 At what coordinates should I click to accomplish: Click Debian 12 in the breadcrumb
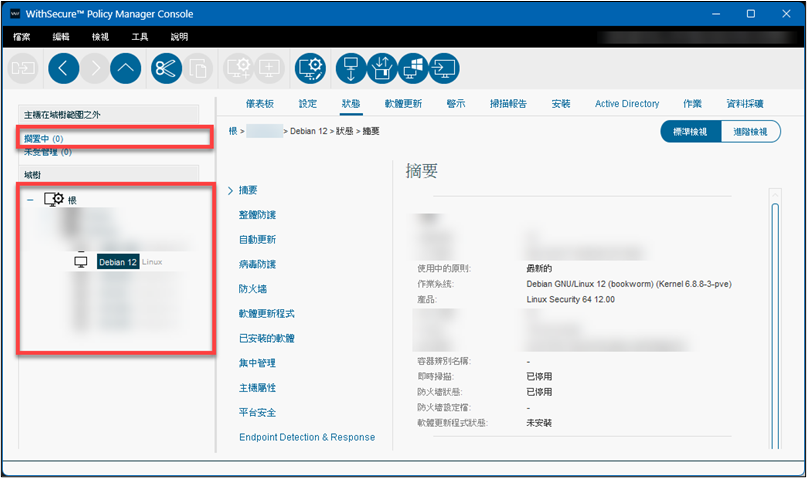pyautogui.click(x=309, y=131)
